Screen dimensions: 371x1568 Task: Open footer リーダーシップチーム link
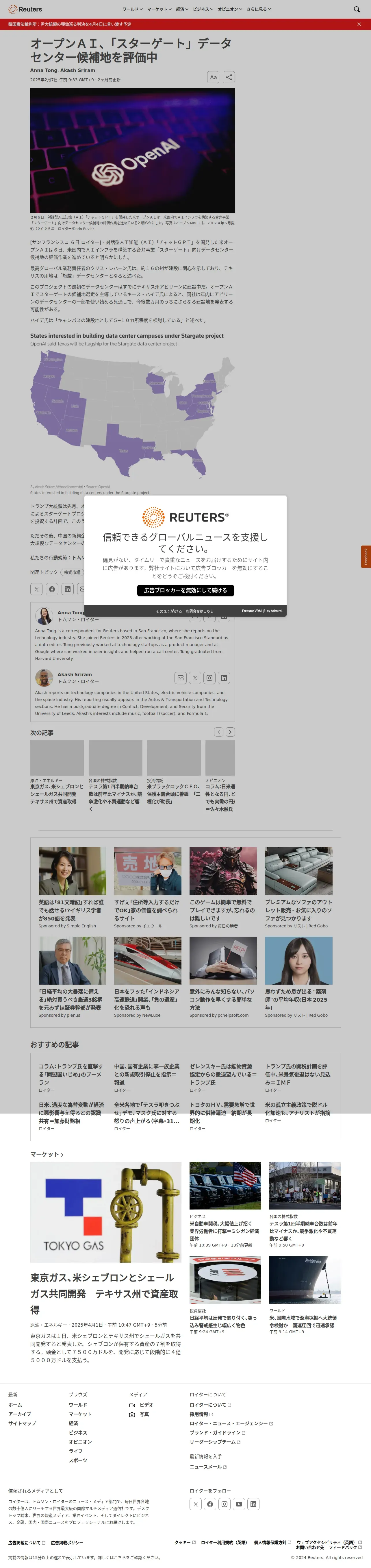pos(215,1442)
